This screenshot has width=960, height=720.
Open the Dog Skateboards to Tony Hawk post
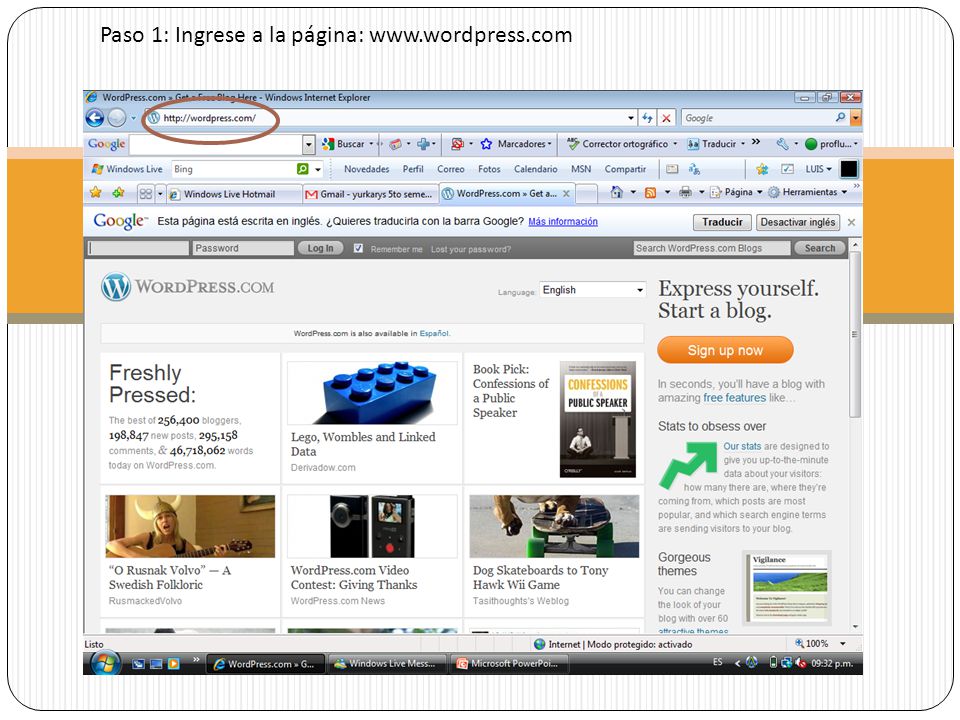[x=540, y=577]
